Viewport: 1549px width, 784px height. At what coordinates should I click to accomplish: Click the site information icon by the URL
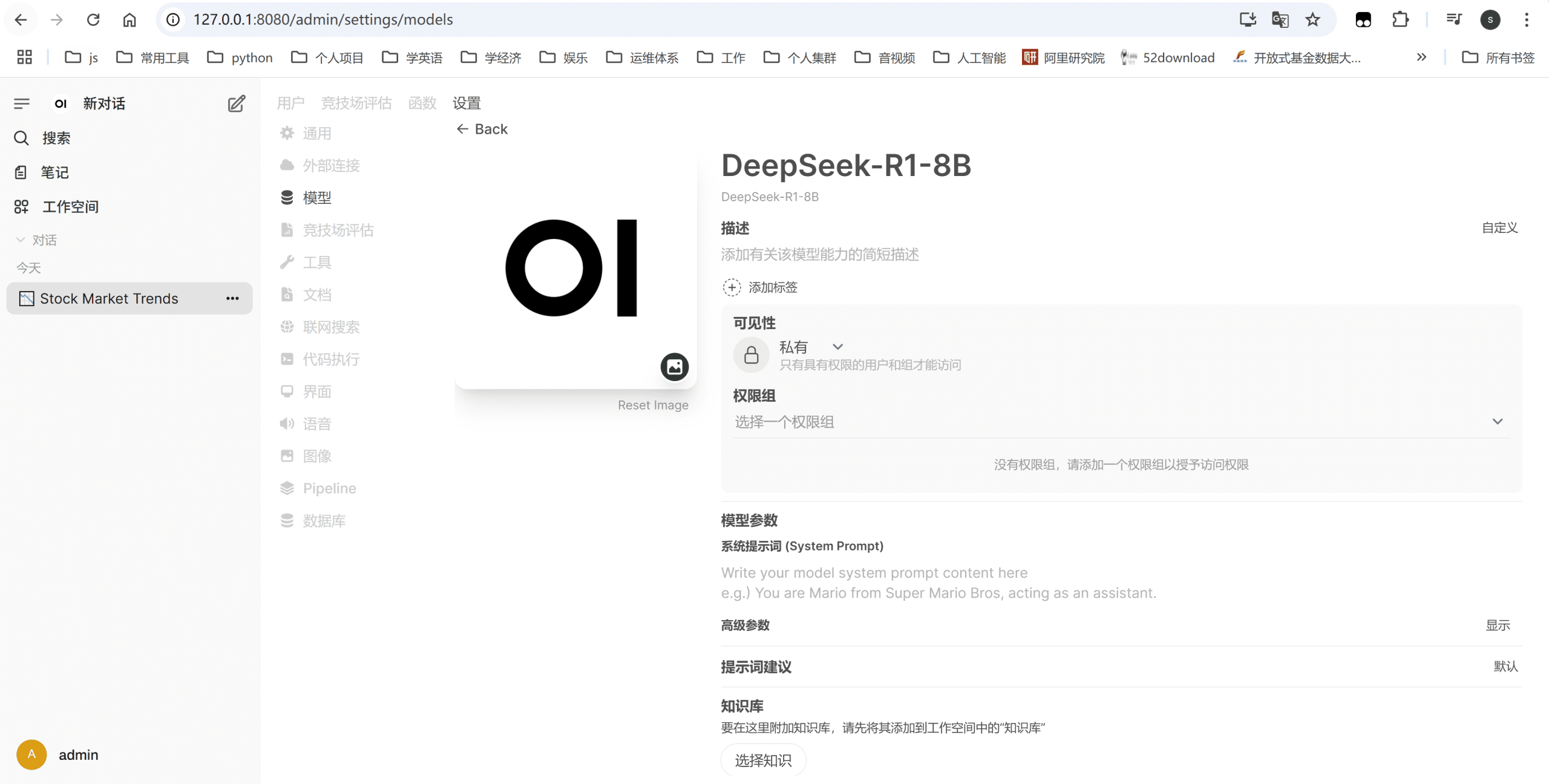coord(173,19)
